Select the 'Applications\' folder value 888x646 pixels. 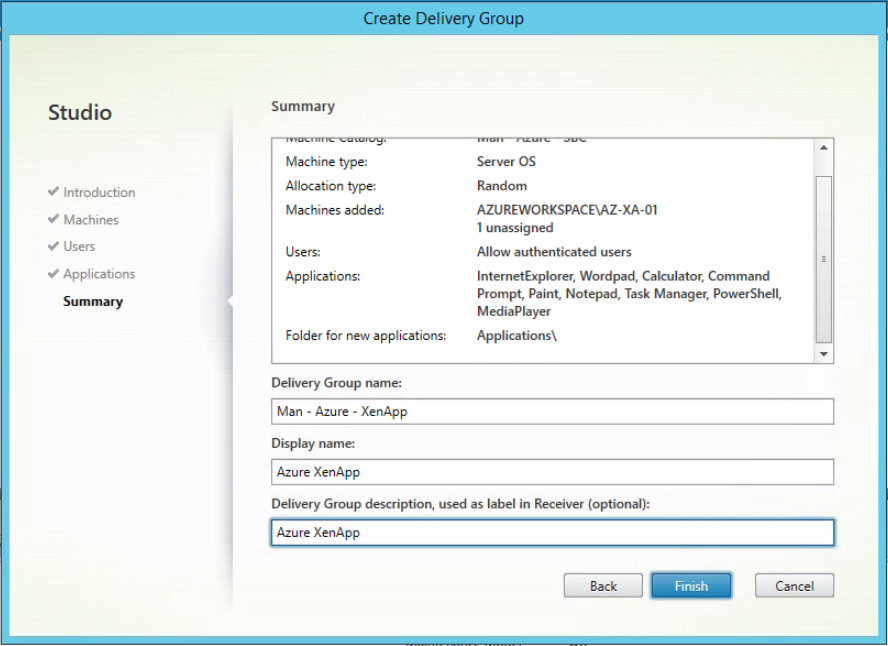click(516, 336)
